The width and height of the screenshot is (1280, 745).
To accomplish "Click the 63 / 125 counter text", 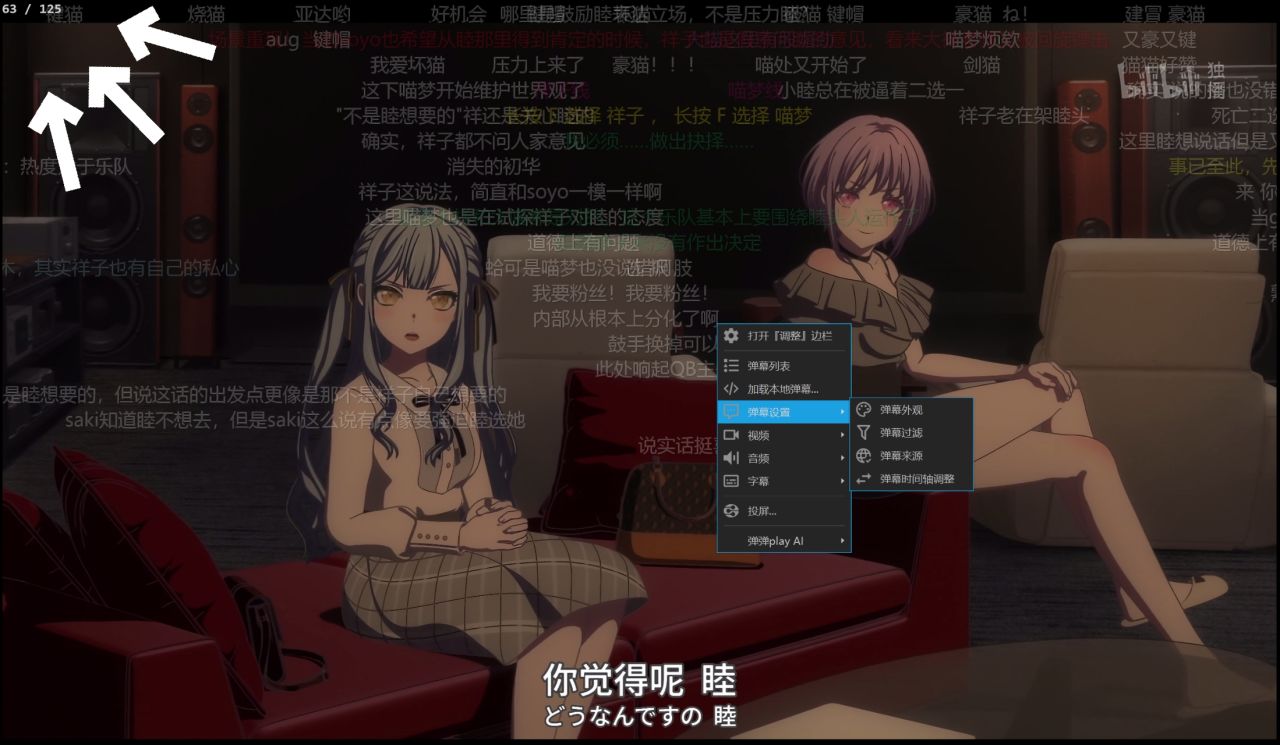I will click(32, 9).
